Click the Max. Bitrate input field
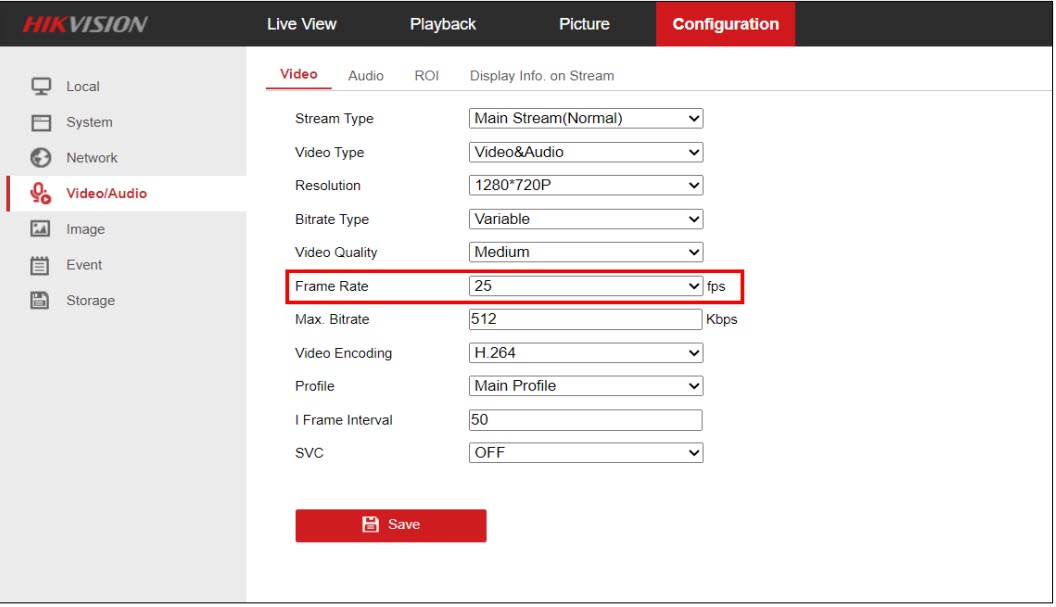1056x607 pixels. coord(585,320)
